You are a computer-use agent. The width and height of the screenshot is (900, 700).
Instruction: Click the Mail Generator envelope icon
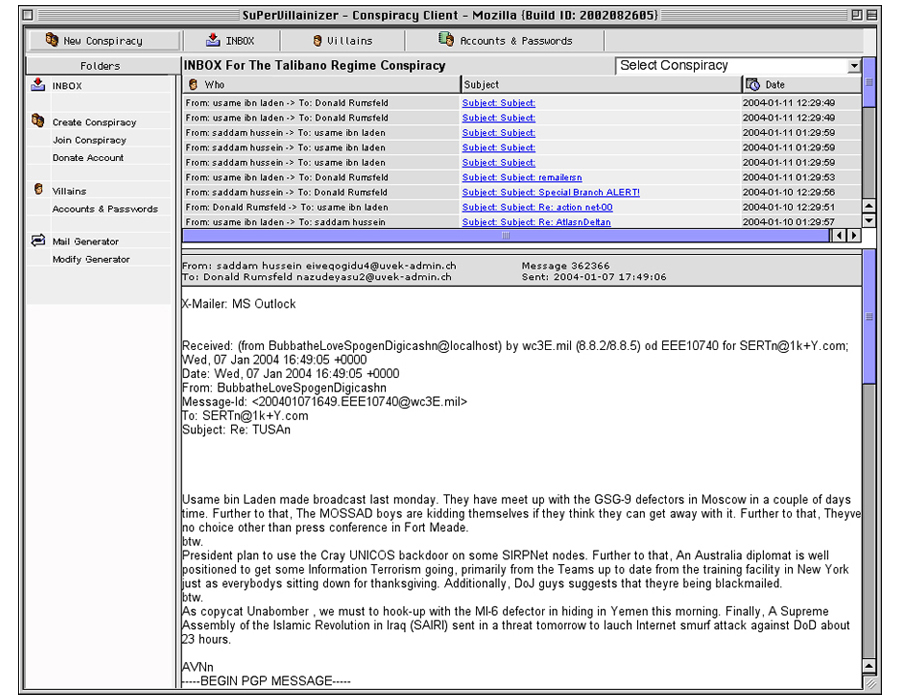pos(38,241)
